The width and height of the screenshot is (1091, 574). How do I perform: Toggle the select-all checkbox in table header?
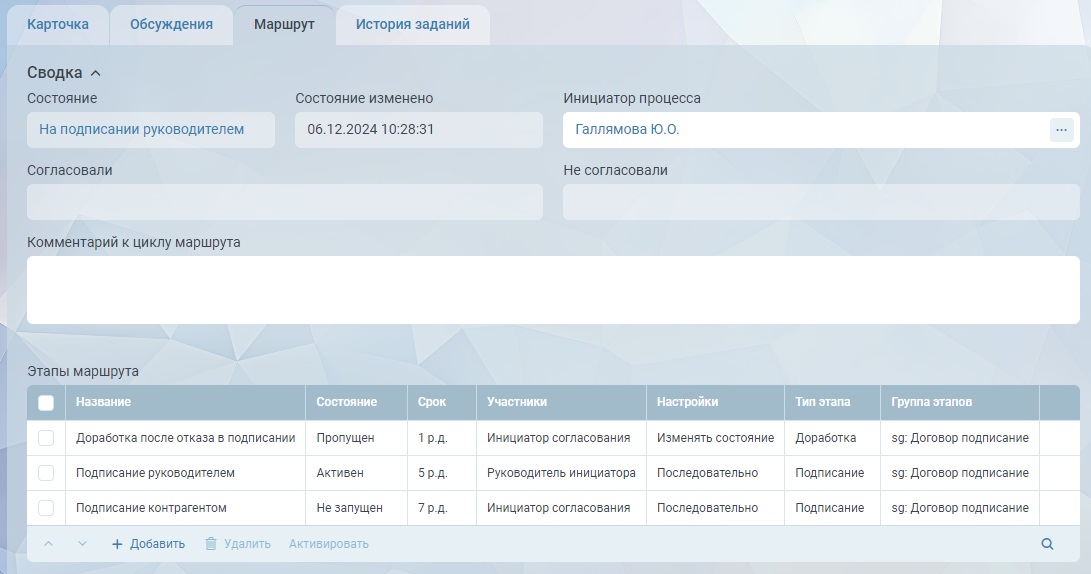pos(46,402)
